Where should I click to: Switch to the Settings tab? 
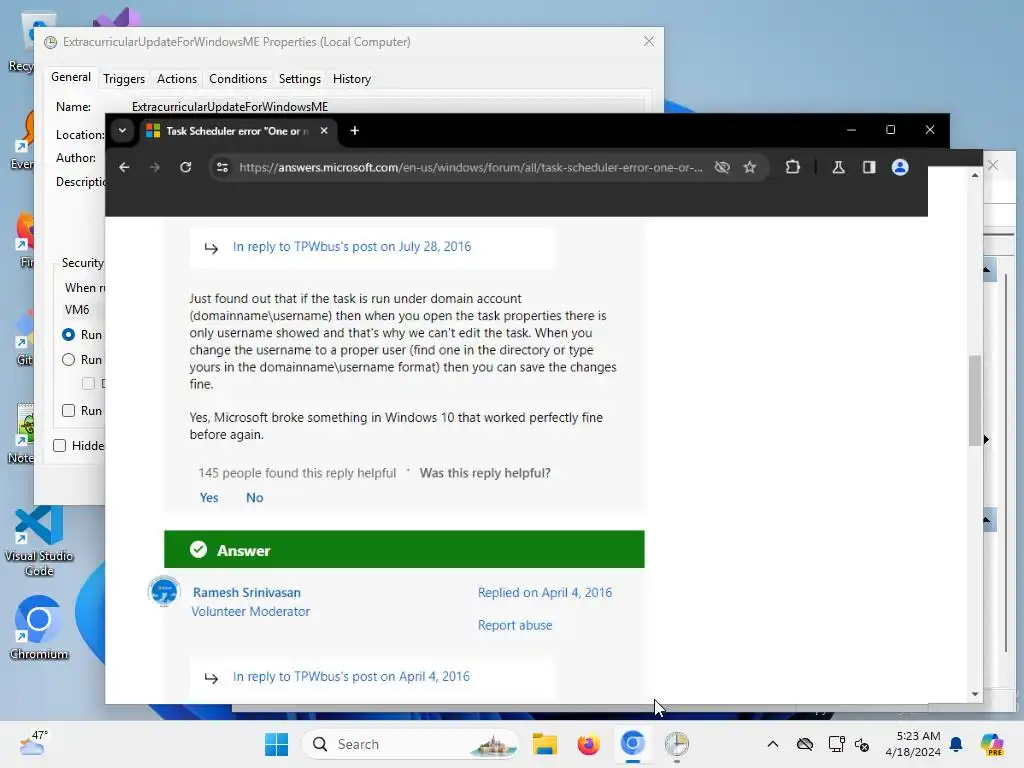click(x=300, y=79)
